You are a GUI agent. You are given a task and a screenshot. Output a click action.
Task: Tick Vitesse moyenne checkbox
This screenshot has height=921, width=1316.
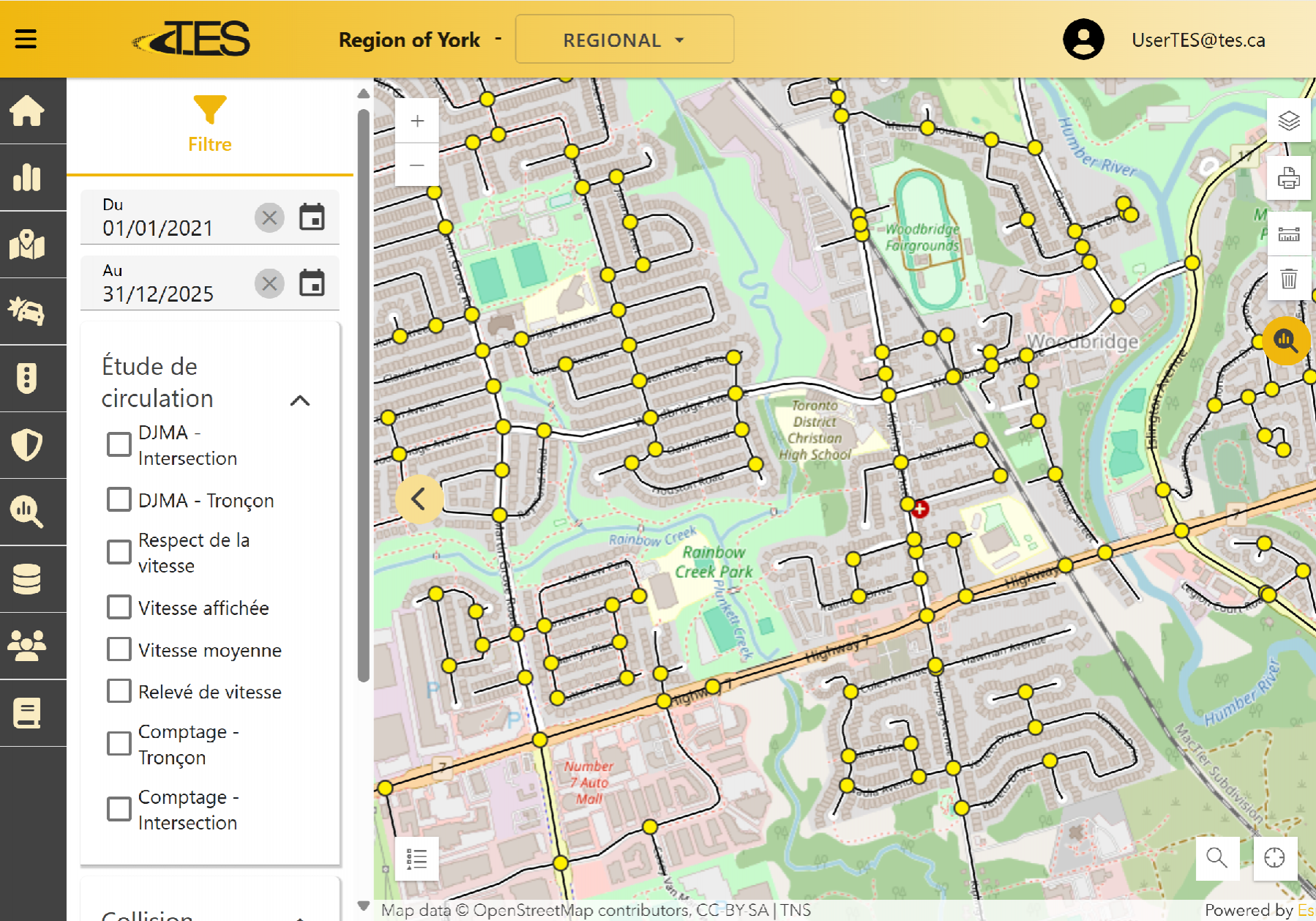pos(119,649)
